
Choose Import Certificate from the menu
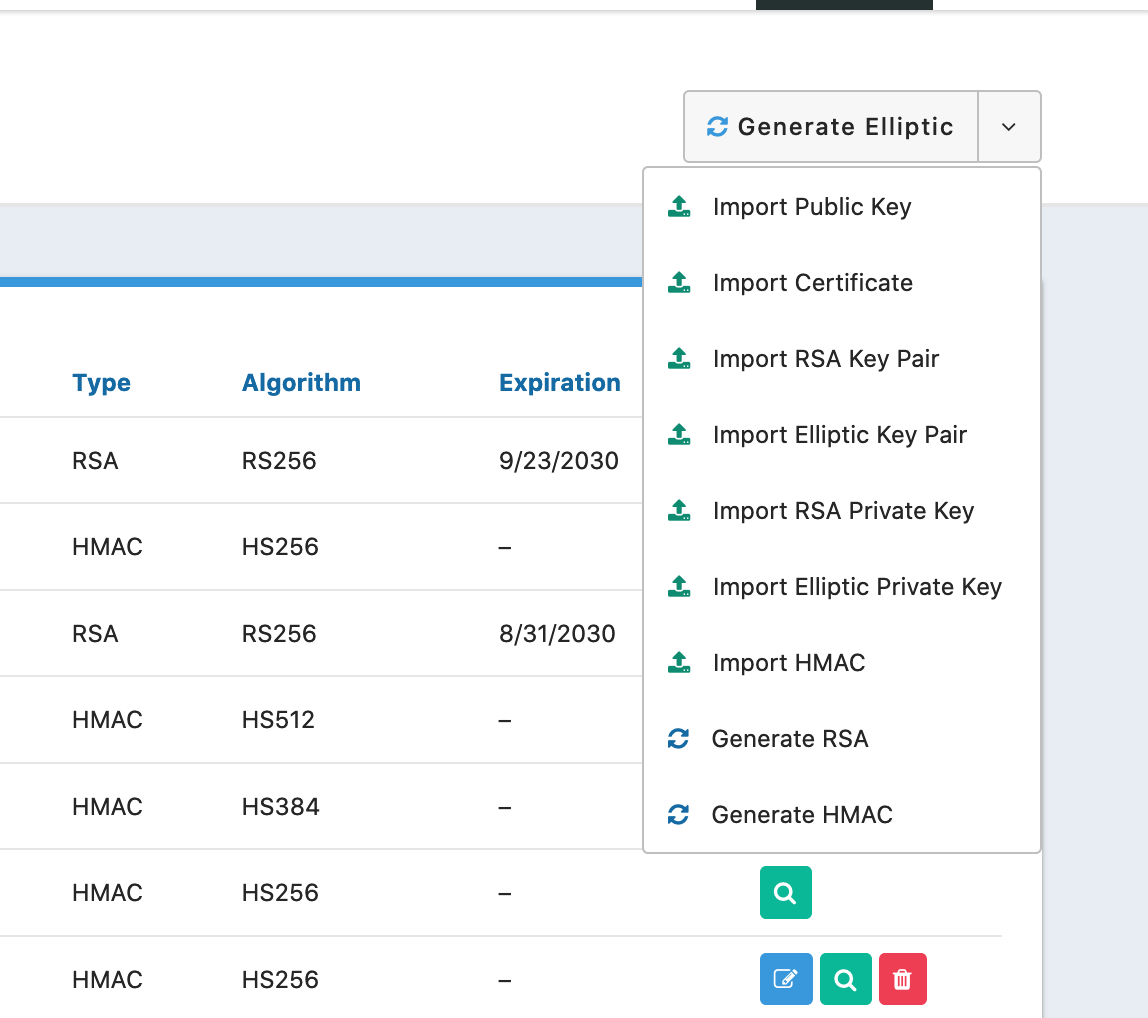[841, 283]
